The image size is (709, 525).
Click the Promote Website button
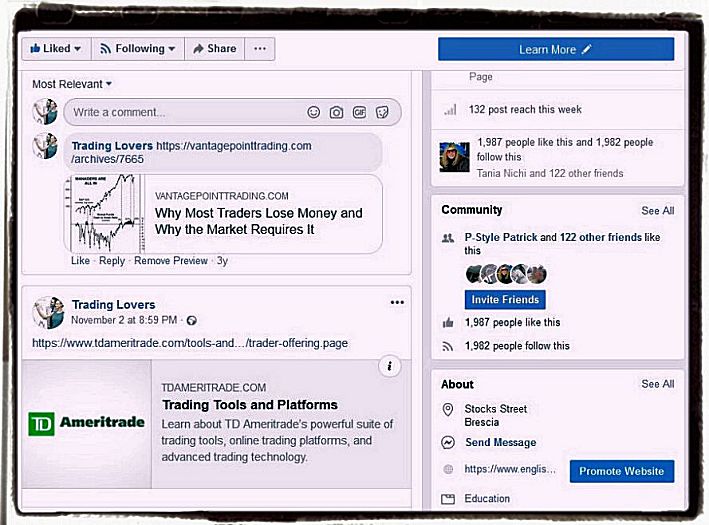click(622, 471)
